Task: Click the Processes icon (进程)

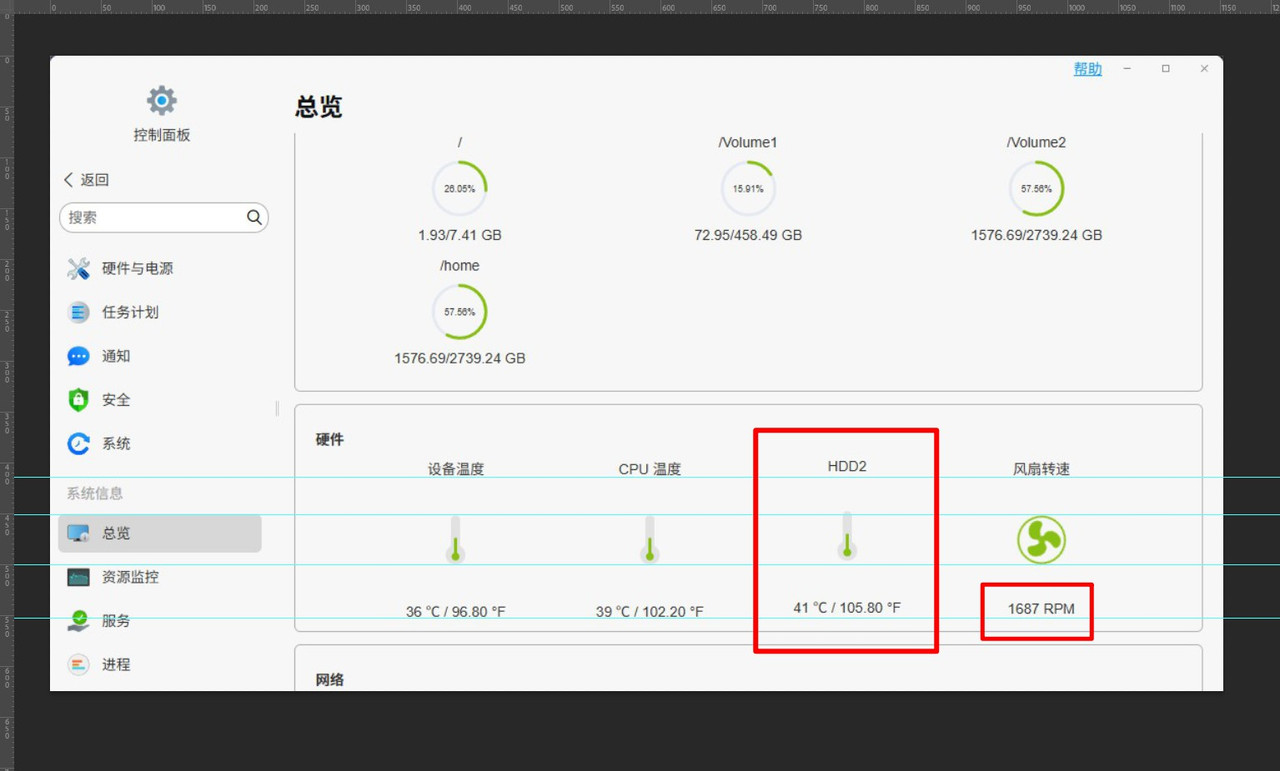Action: tap(79, 664)
